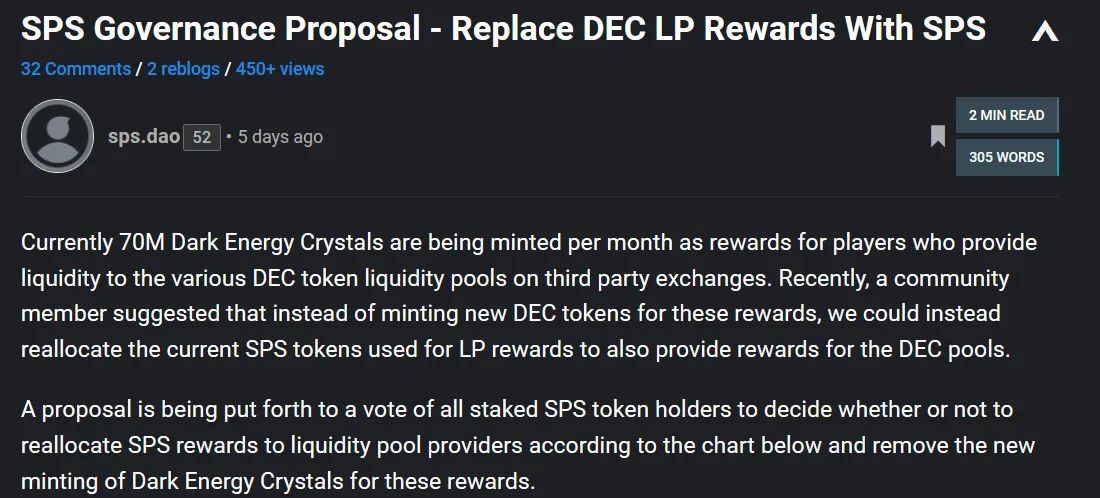The image size is (1100, 498).
Task: Click the text 'according to the chart below'
Action: click(758, 445)
